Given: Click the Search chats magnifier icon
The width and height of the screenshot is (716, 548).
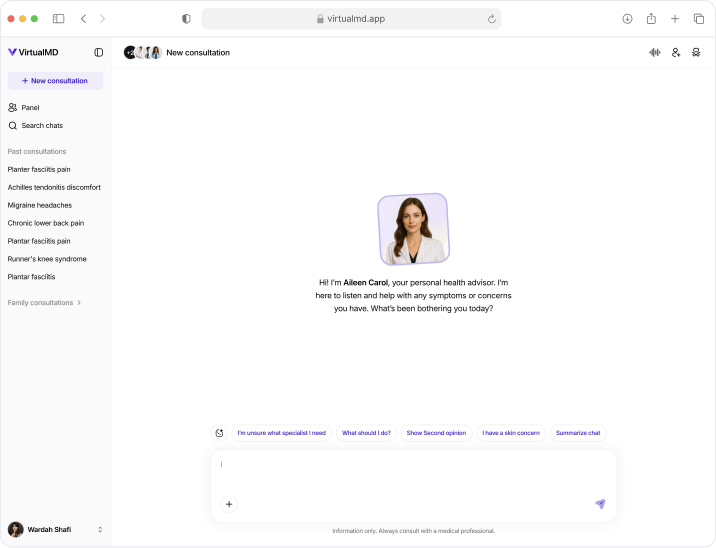Looking at the screenshot, I should click(x=13, y=126).
